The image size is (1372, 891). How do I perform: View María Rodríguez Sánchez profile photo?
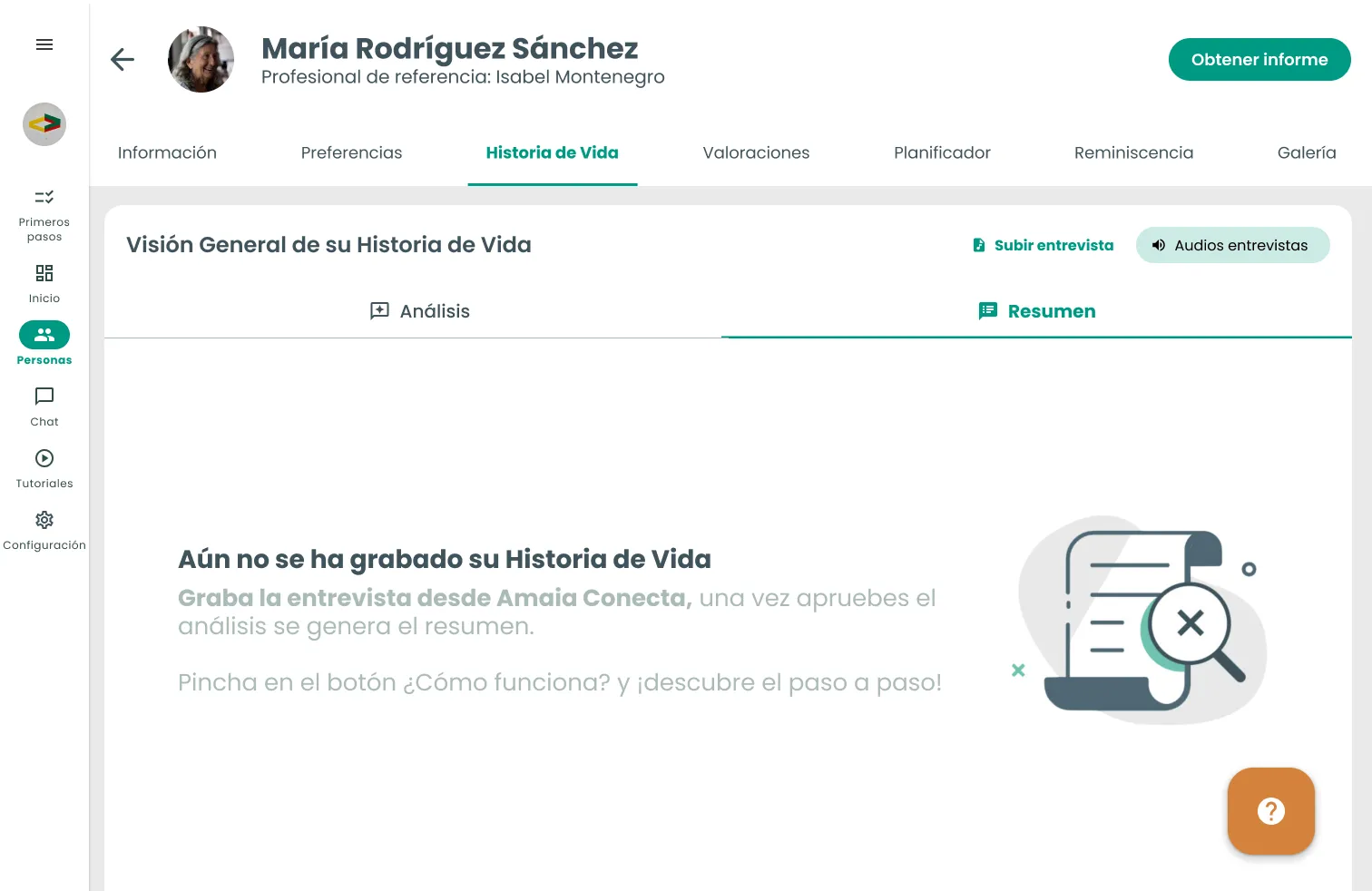point(201,60)
